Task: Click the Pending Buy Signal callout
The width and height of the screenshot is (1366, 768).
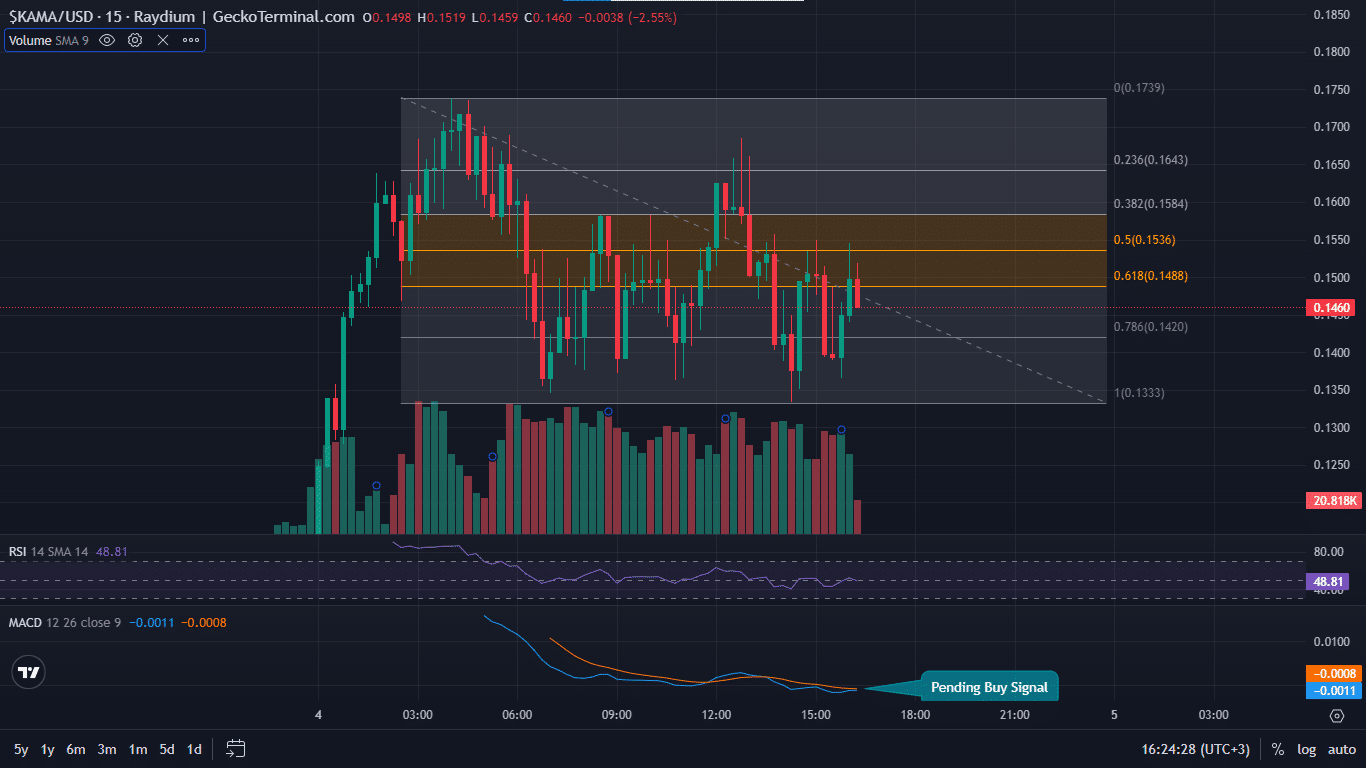Action: coord(989,687)
